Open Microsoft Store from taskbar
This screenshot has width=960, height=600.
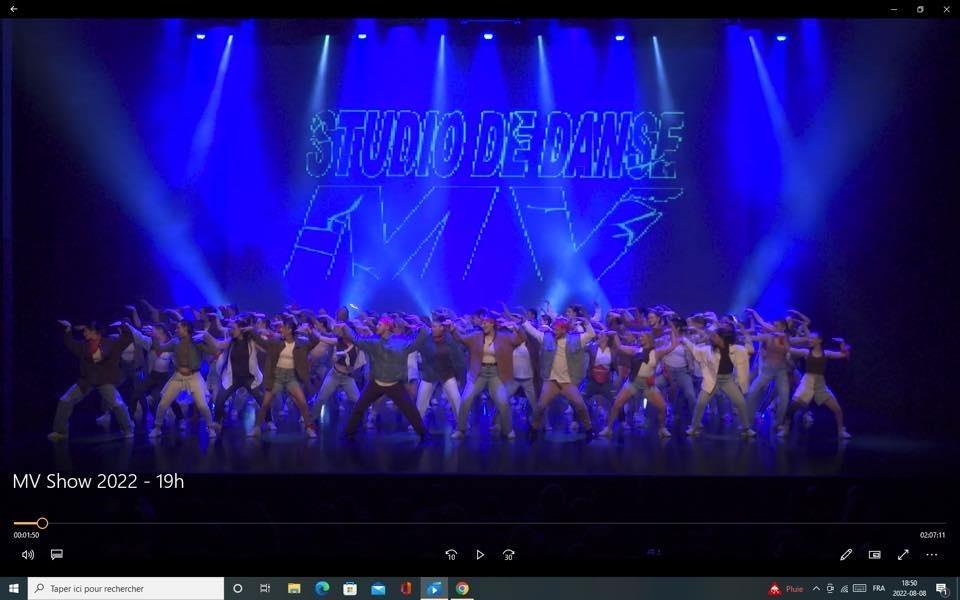(x=350, y=588)
